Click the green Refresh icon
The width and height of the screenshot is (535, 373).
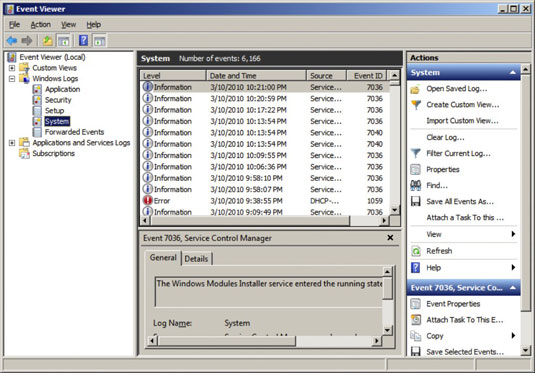[416, 251]
